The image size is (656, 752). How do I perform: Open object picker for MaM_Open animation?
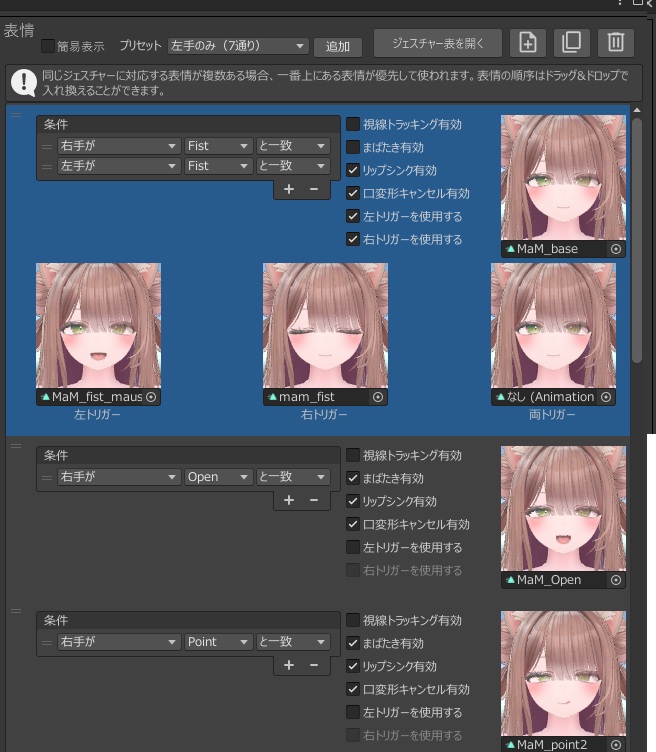tap(616, 580)
